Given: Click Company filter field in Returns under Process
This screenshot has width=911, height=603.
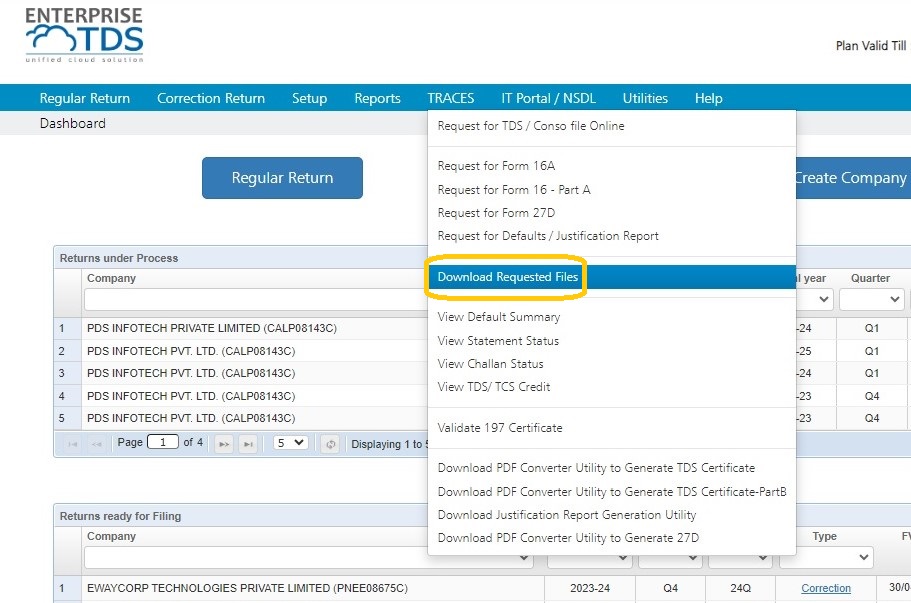Looking at the screenshot, I should tap(256, 300).
